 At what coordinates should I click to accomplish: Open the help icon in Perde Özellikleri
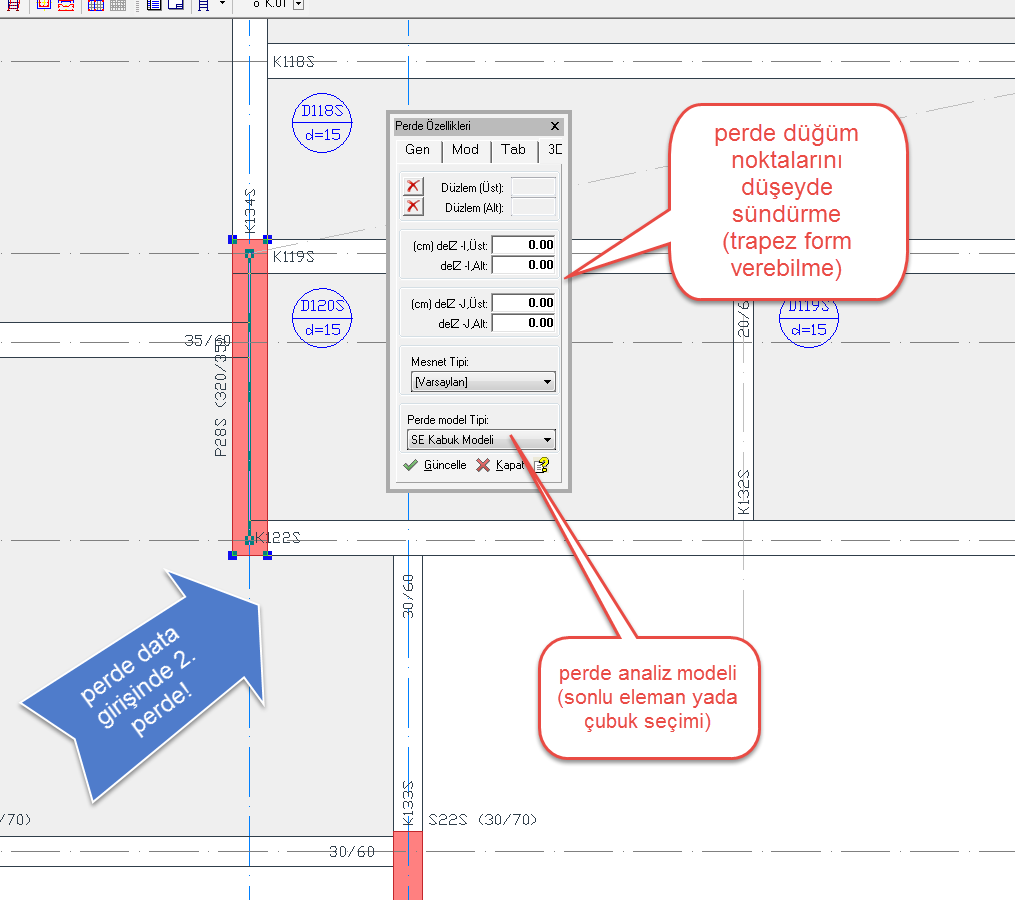click(541, 465)
